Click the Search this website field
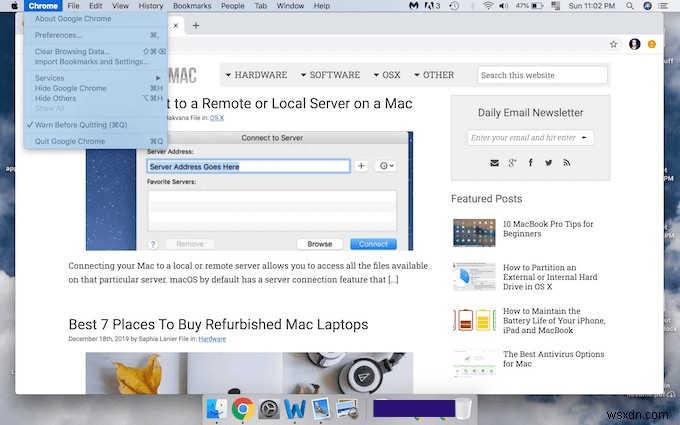Viewport: 680px width, 425px height. tap(542, 75)
